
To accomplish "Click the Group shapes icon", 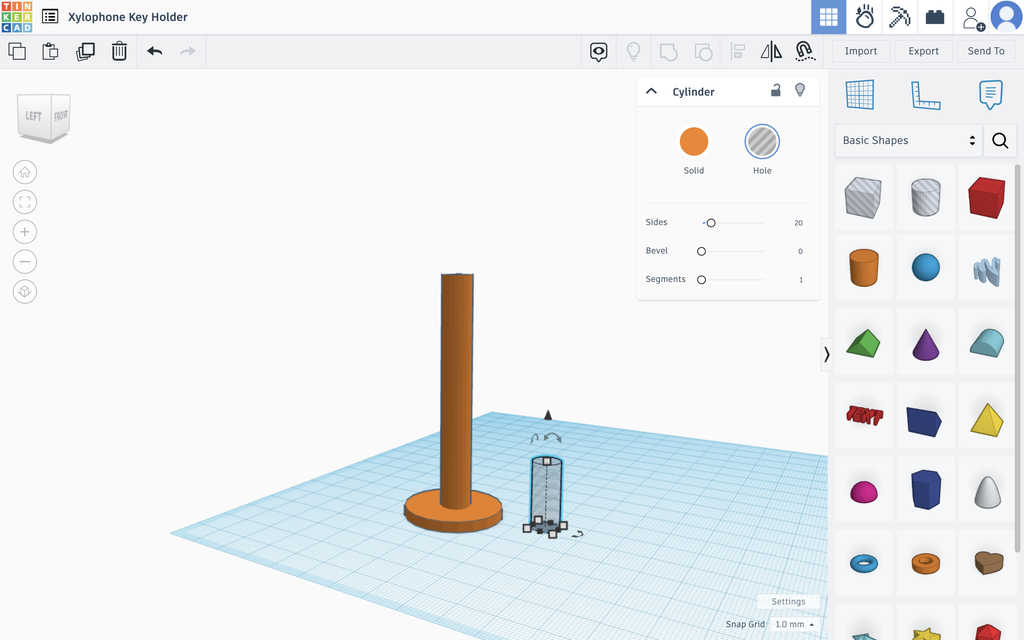I will (668, 52).
